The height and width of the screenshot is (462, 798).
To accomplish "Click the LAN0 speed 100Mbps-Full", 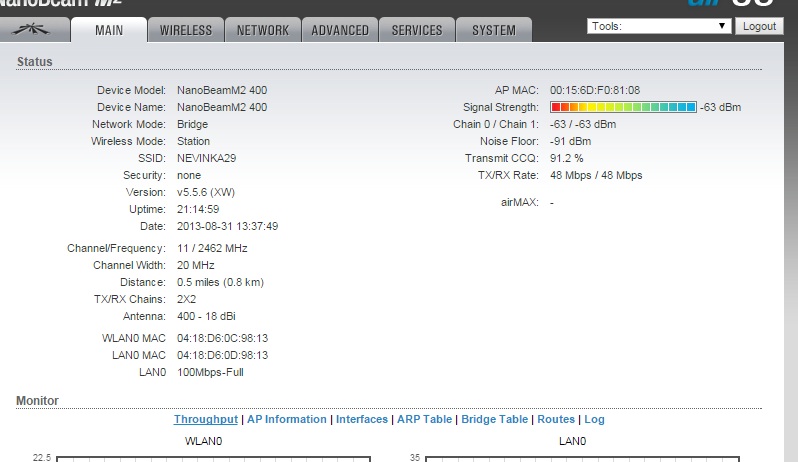I will 210,372.
